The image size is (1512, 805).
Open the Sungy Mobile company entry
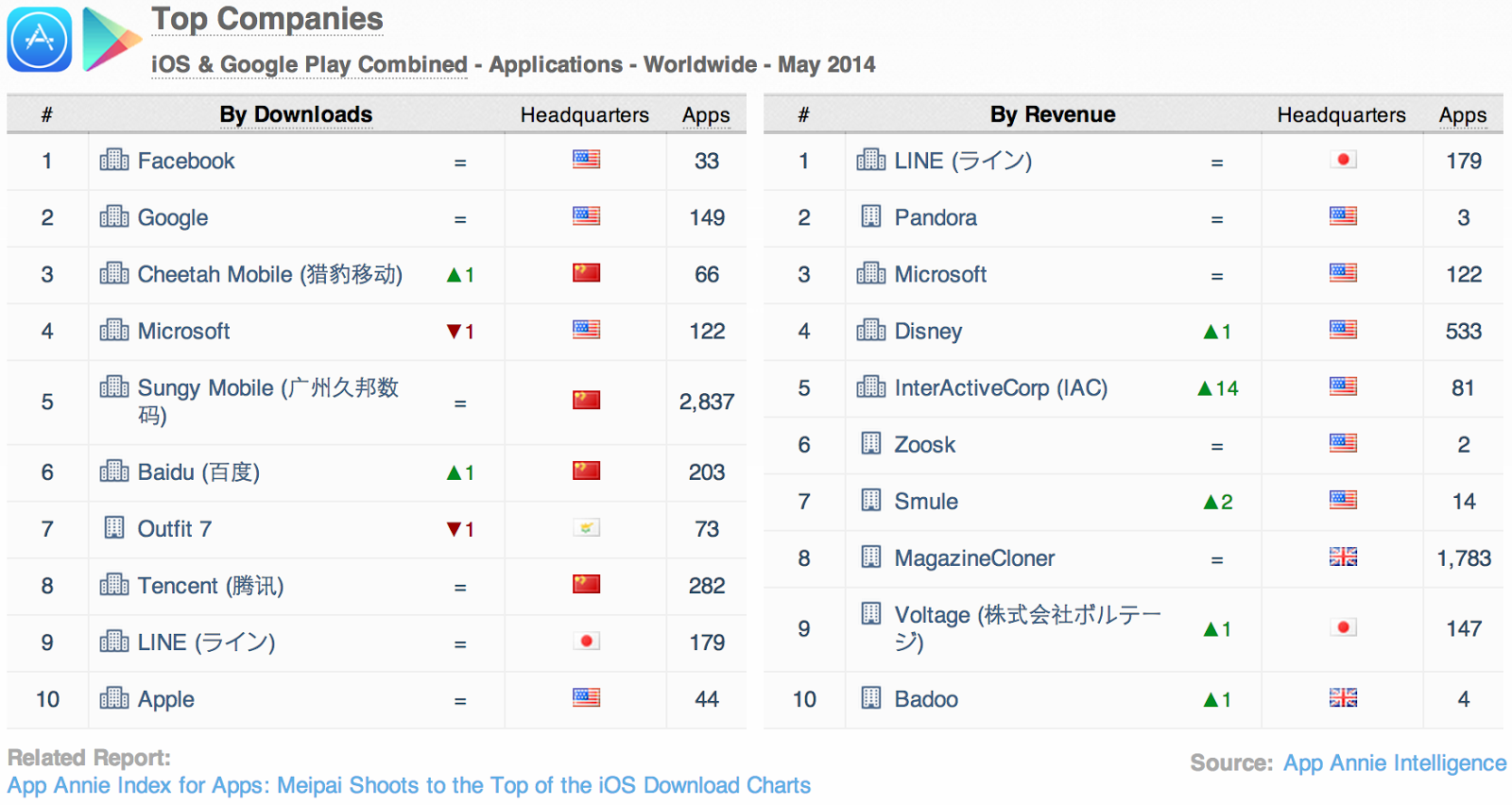(268, 402)
